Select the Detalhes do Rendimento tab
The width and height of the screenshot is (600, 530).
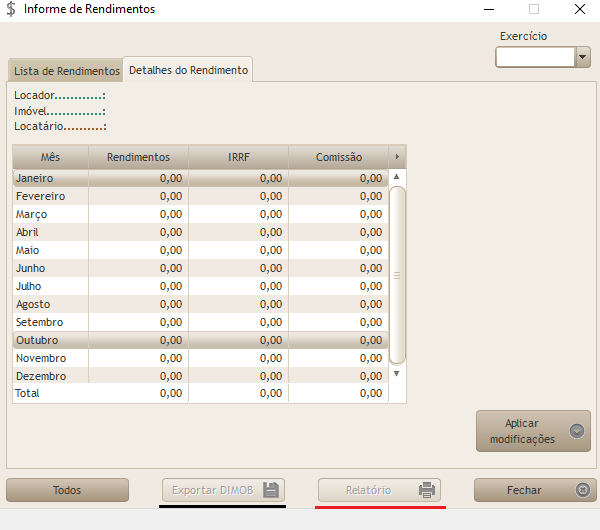188,71
